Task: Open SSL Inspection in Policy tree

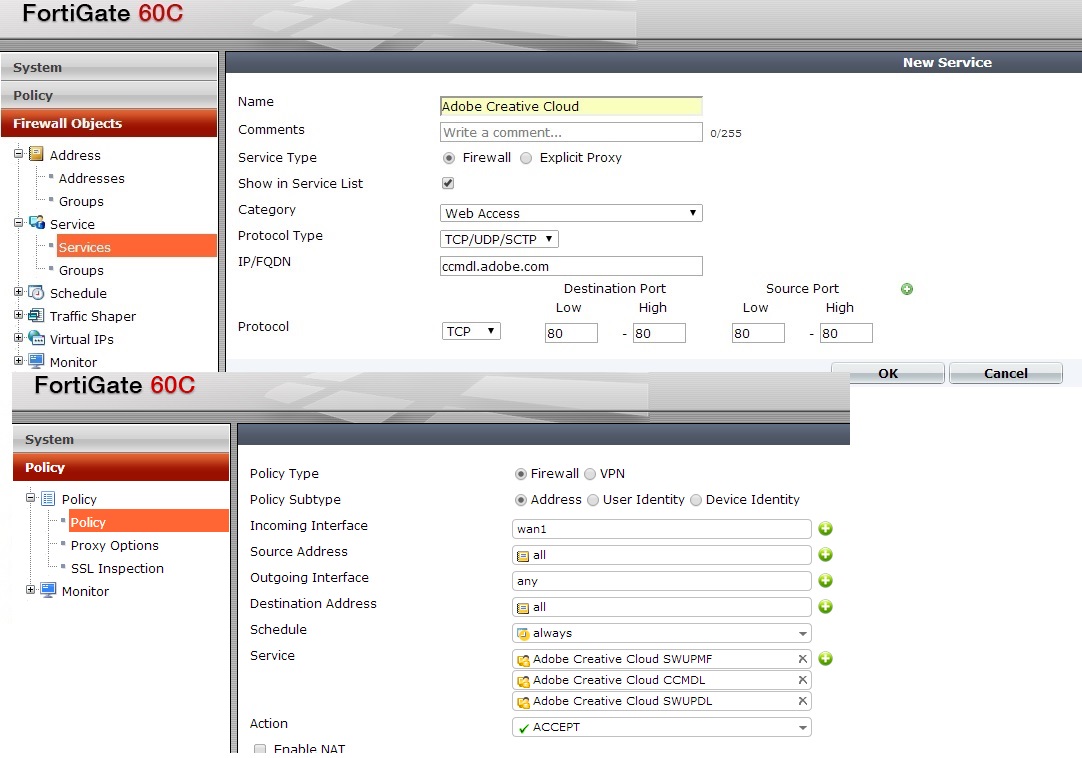Action: point(117,568)
